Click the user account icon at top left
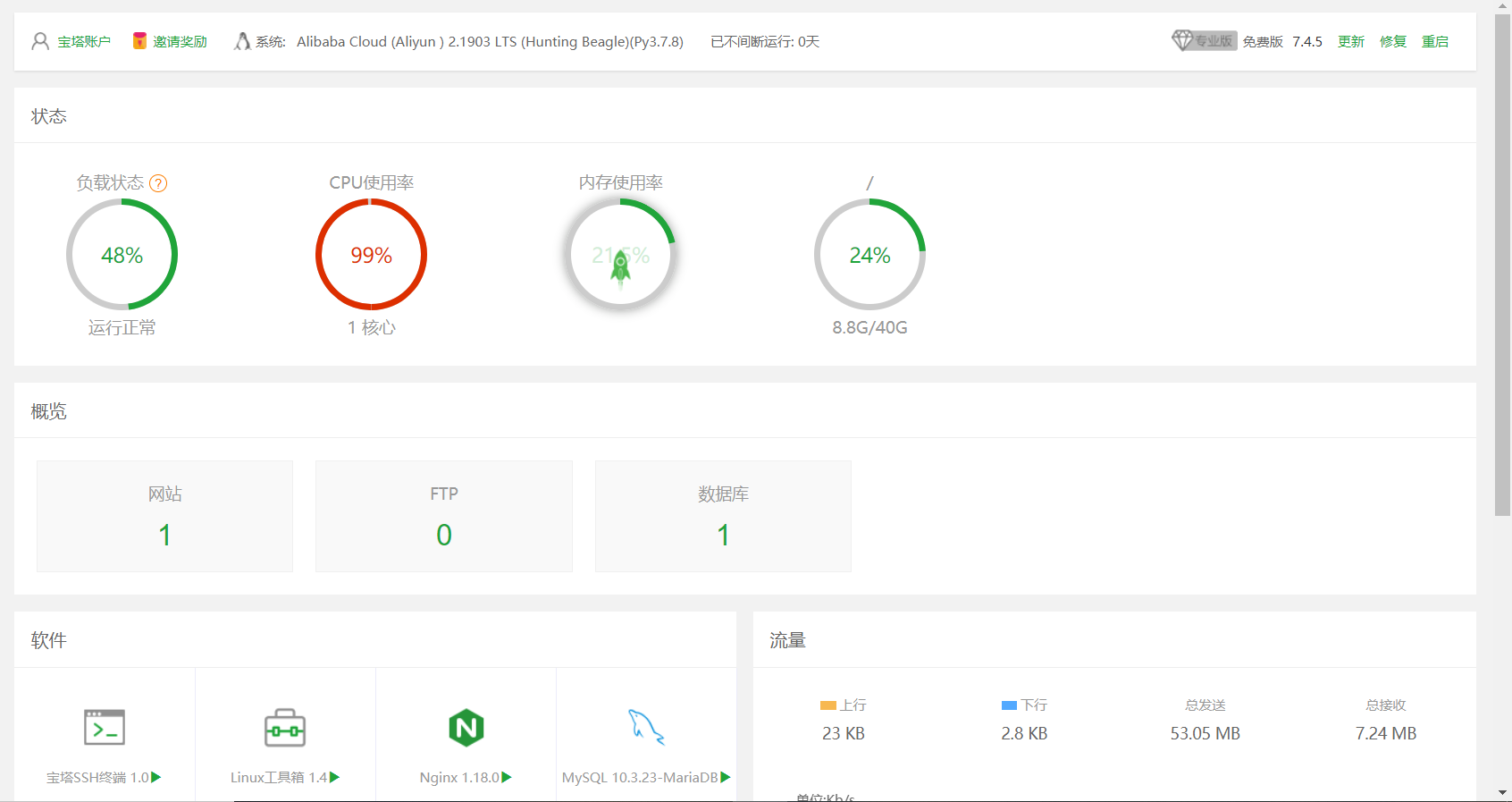 tap(40, 41)
